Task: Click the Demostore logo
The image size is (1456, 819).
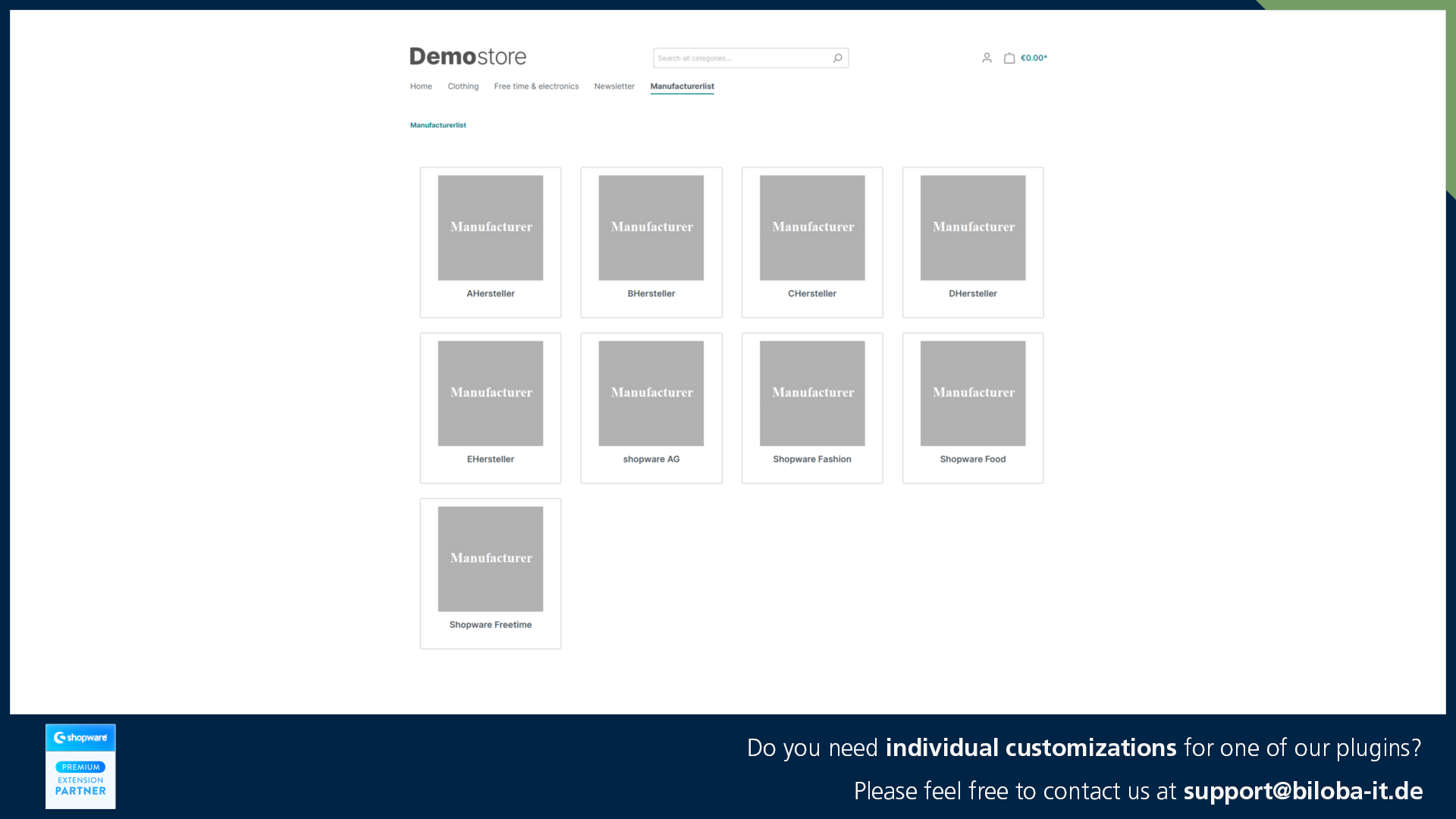Action: 468,57
